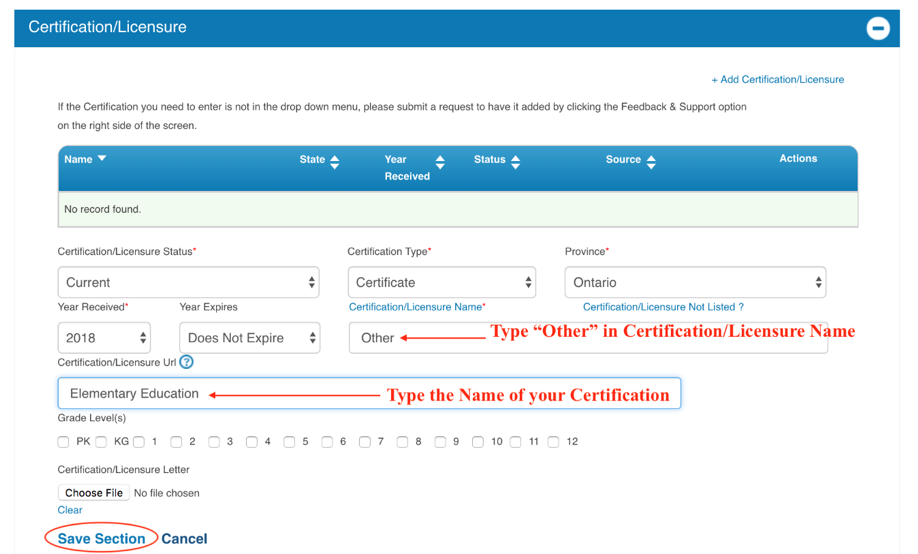Open Certification/Licensure Status dropdown showing Current
Screen dimensions: 918x554
[189, 282]
